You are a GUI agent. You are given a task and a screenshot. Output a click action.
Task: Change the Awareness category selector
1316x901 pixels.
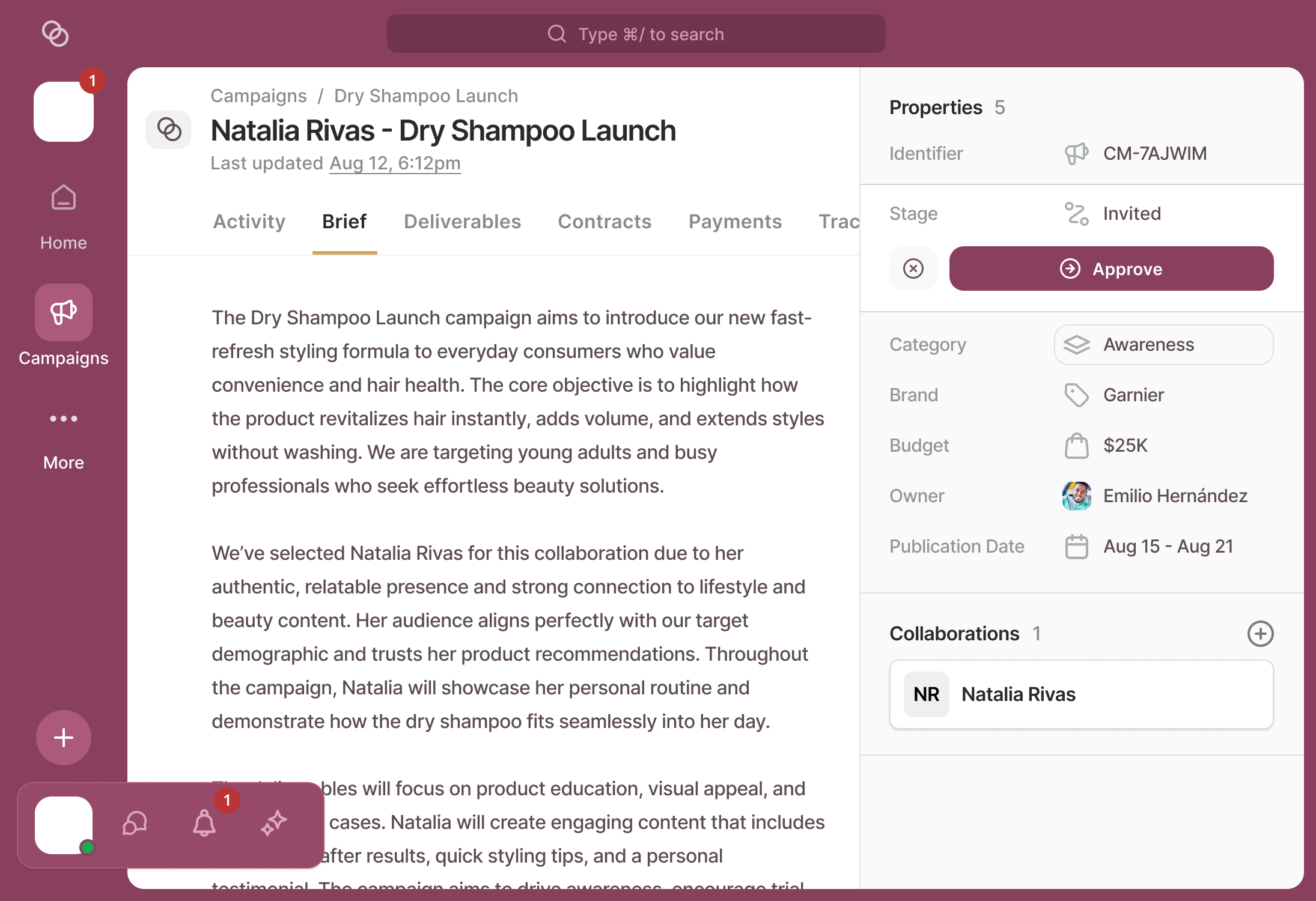coord(1163,344)
